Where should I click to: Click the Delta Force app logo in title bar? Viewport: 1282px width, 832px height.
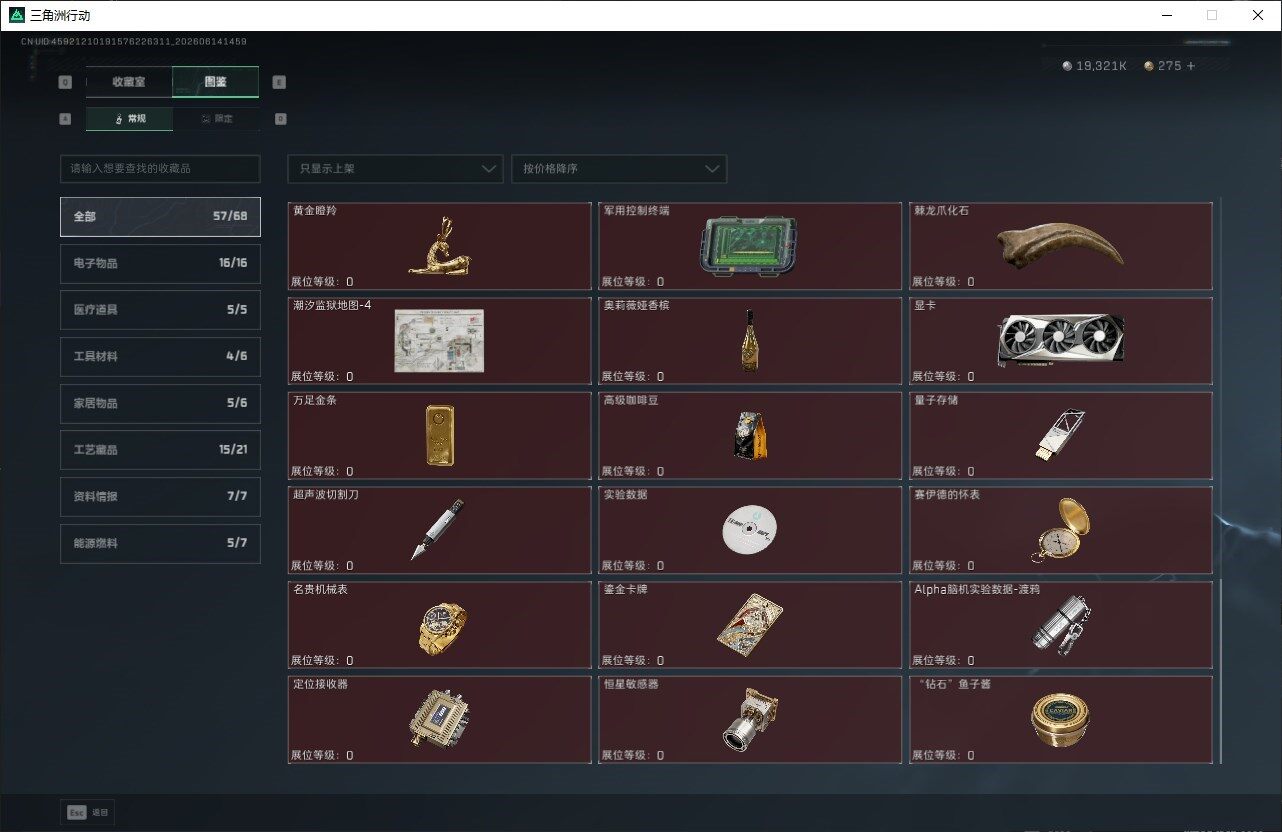pyautogui.click(x=17, y=16)
